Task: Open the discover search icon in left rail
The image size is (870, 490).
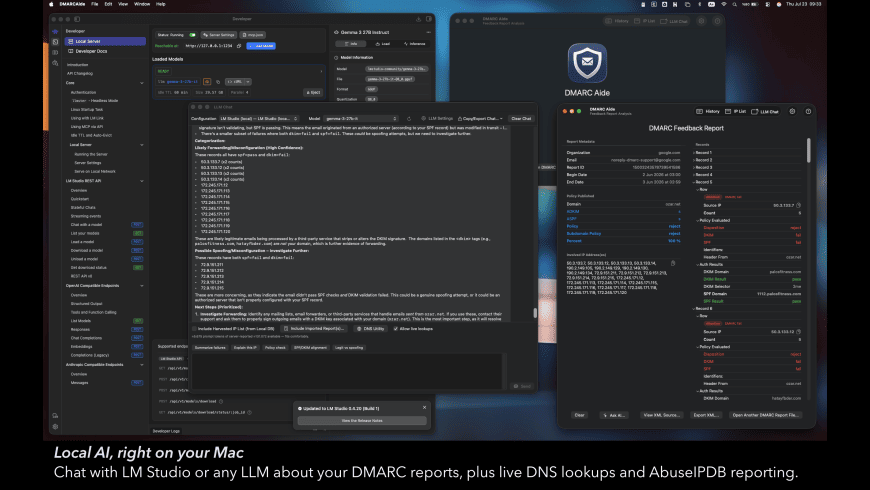Action: click(x=55, y=63)
